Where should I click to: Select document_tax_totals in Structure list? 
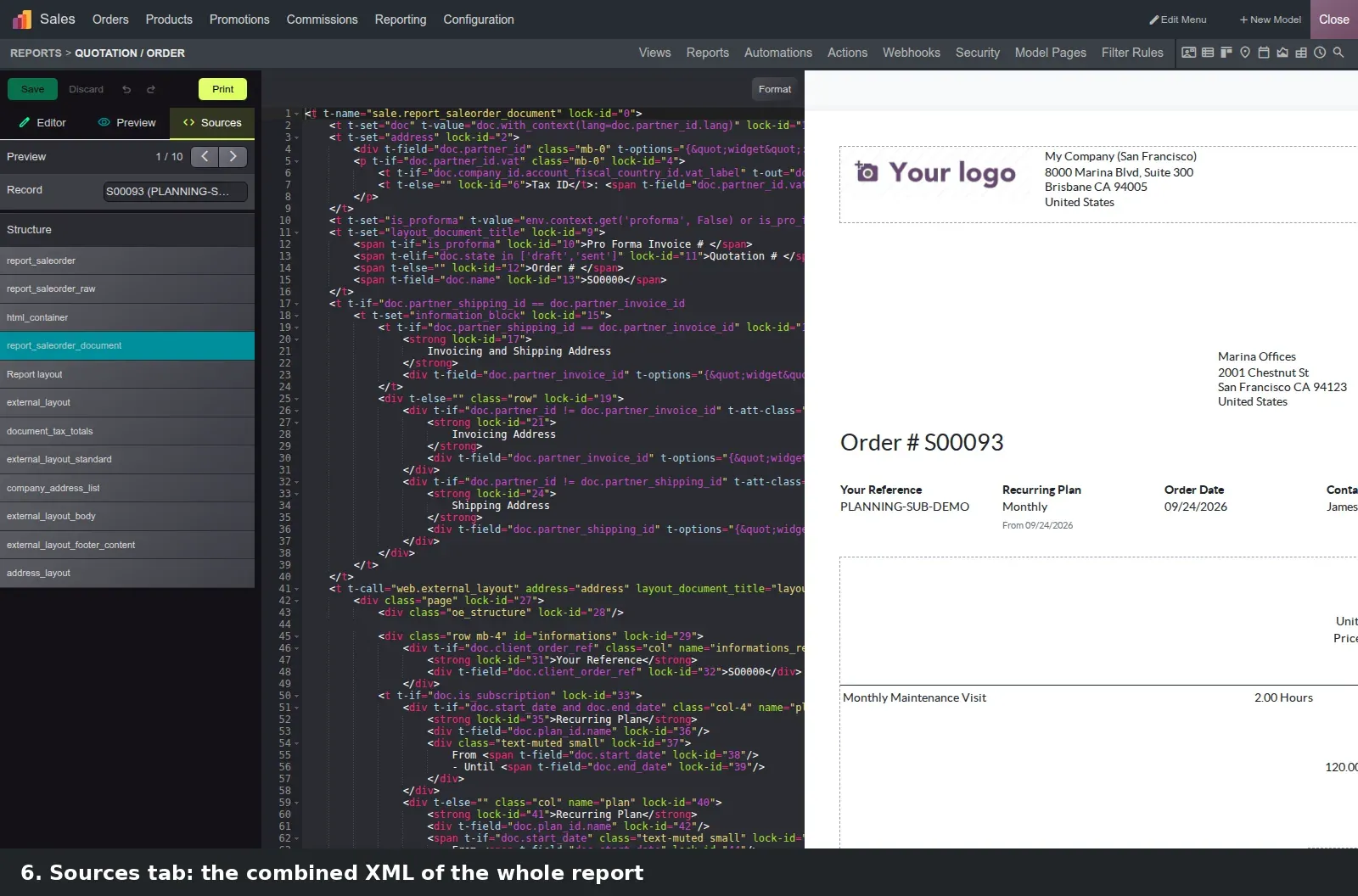[x=127, y=431]
